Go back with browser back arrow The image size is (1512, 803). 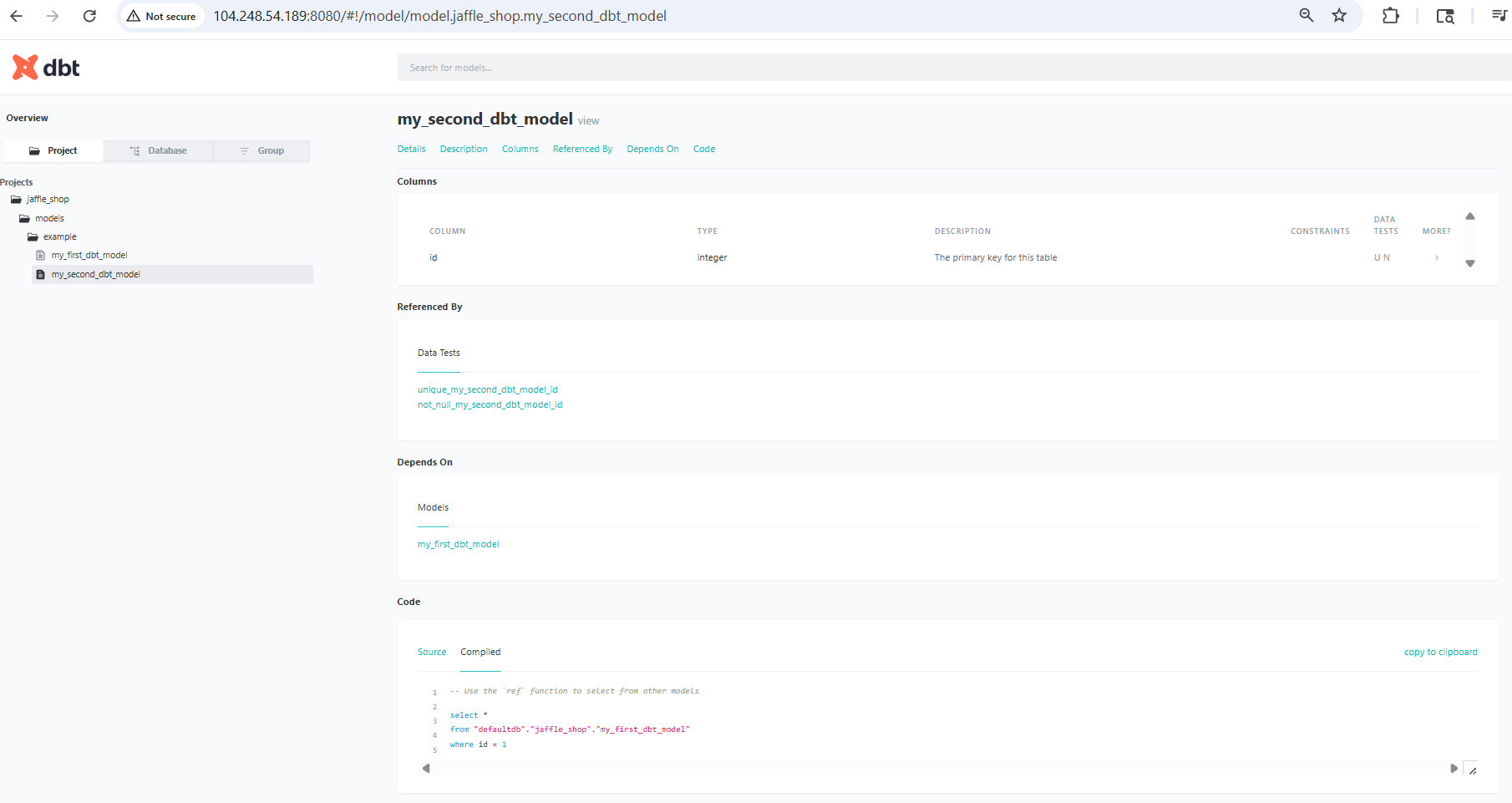(16, 16)
